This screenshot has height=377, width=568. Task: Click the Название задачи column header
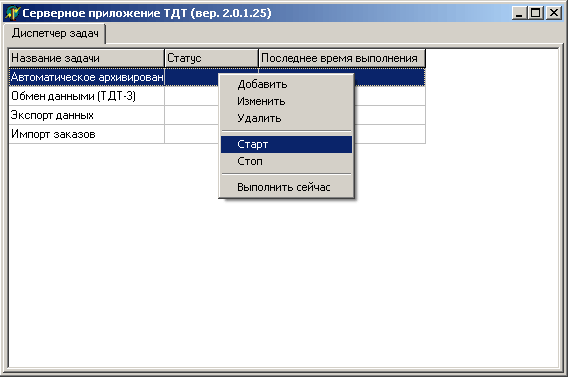pyautogui.click(x=86, y=58)
